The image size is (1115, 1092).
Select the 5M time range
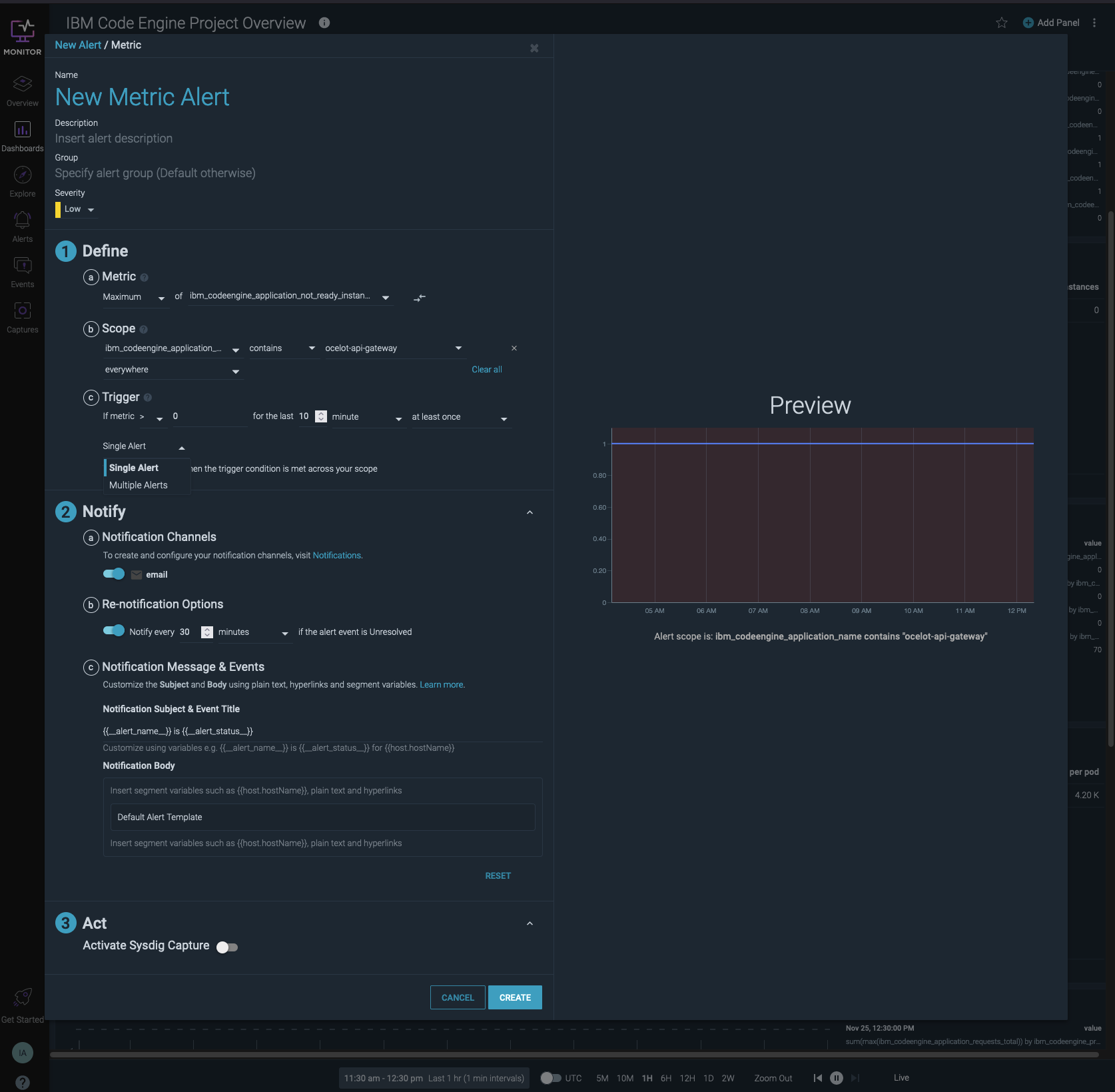click(x=602, y=1078)
